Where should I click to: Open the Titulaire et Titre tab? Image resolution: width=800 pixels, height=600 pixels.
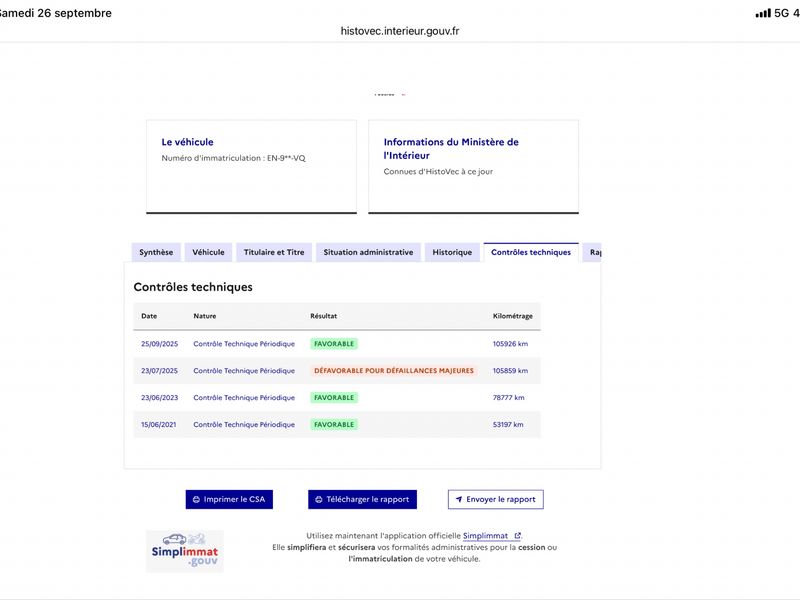click(x=274, y=252)
